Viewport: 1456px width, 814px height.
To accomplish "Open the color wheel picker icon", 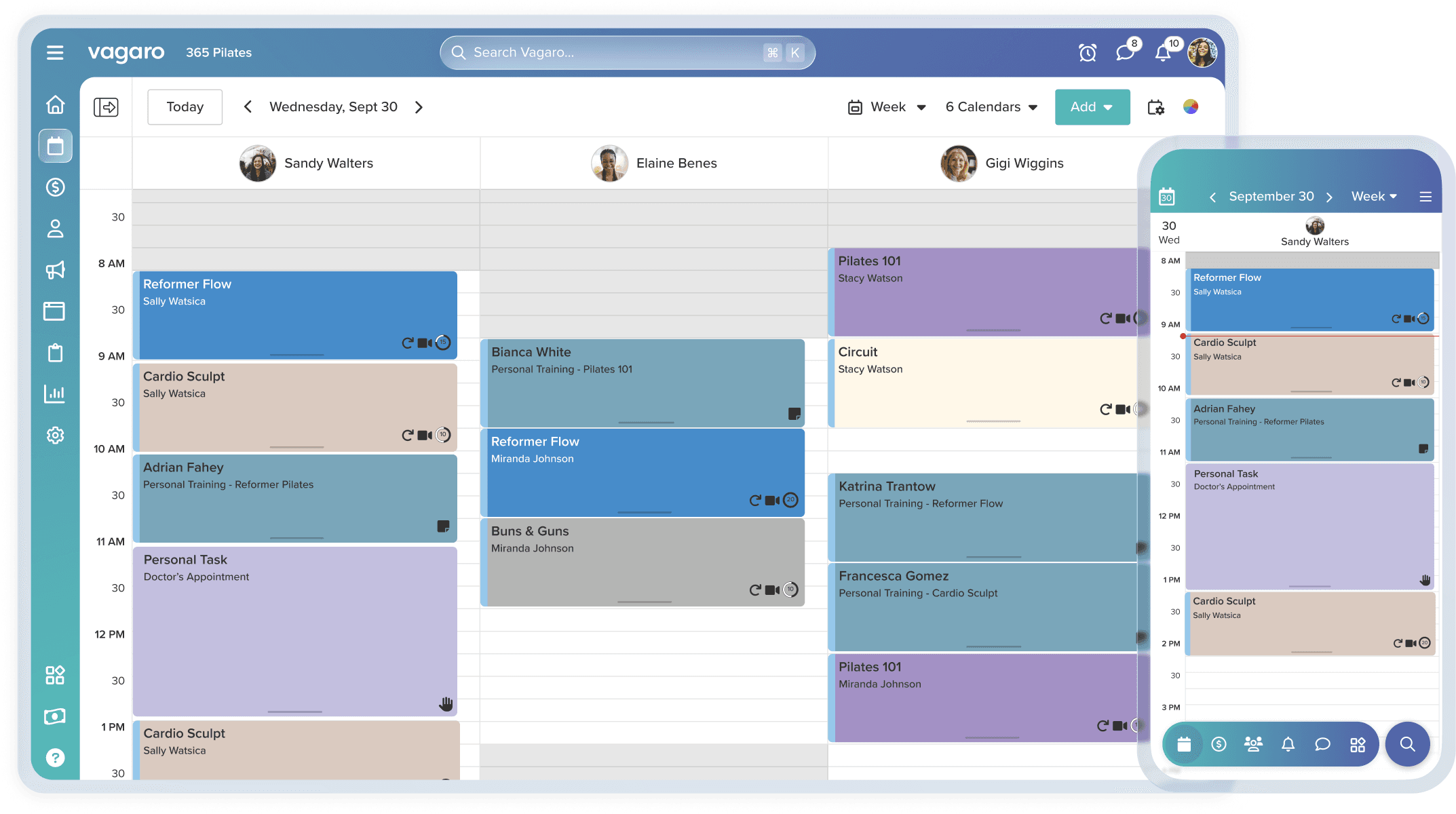I will pos(1191,106).
